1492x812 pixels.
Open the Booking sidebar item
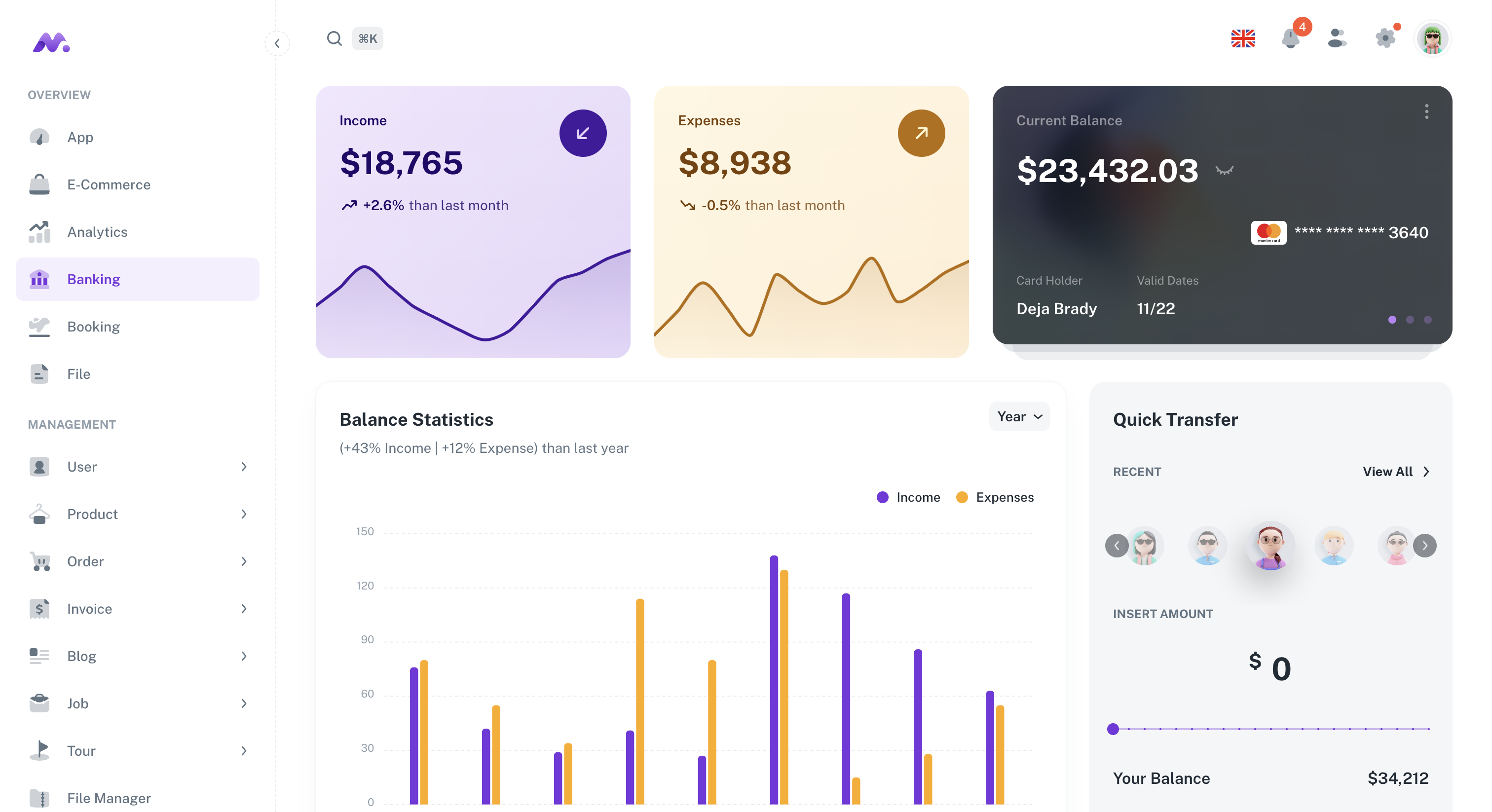tap(93, 327)
